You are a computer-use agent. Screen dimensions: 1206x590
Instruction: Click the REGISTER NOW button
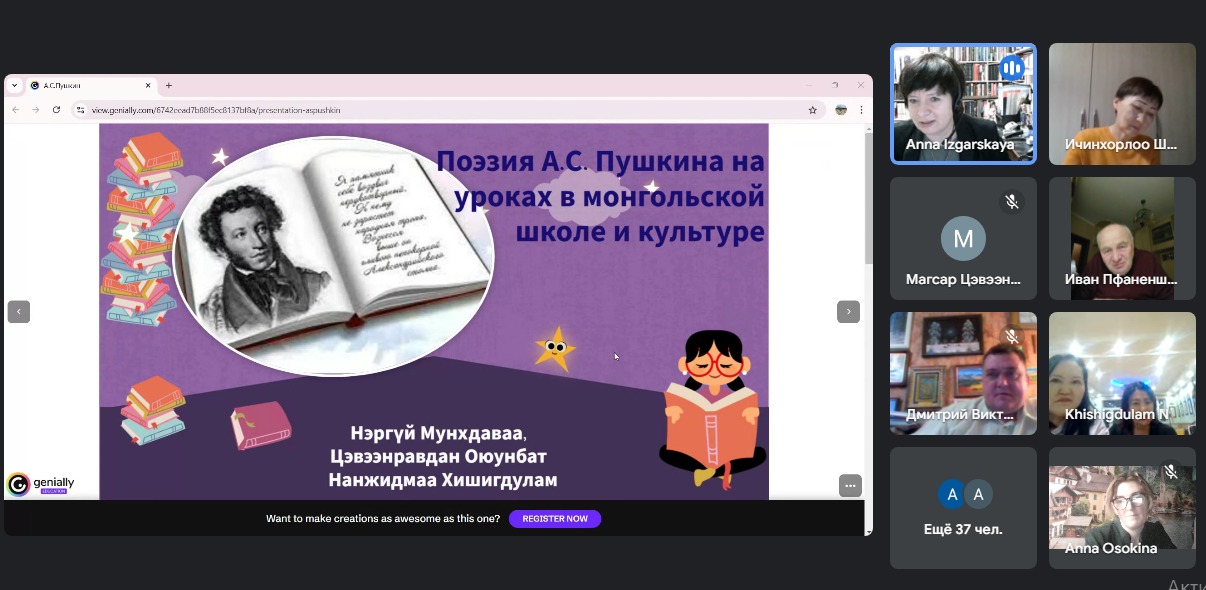tap(555, 519)
